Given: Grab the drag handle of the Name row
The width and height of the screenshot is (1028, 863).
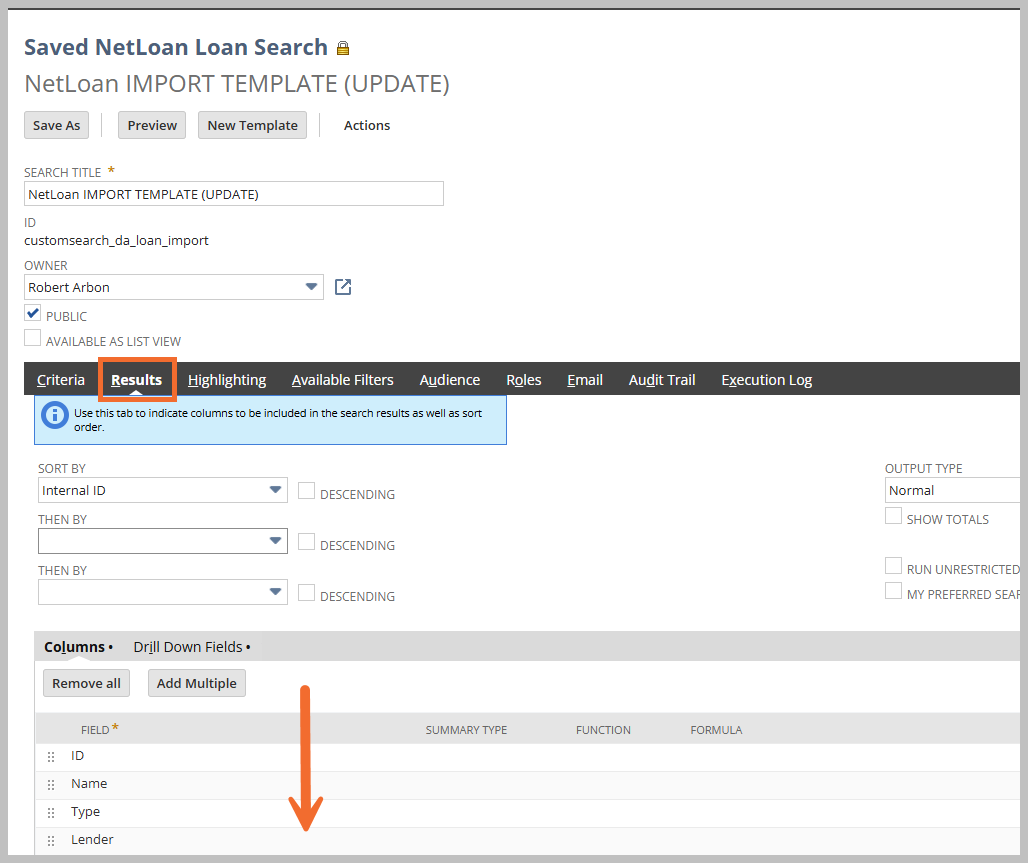Looking at the screenshot, I should click(x=51, y=785).
